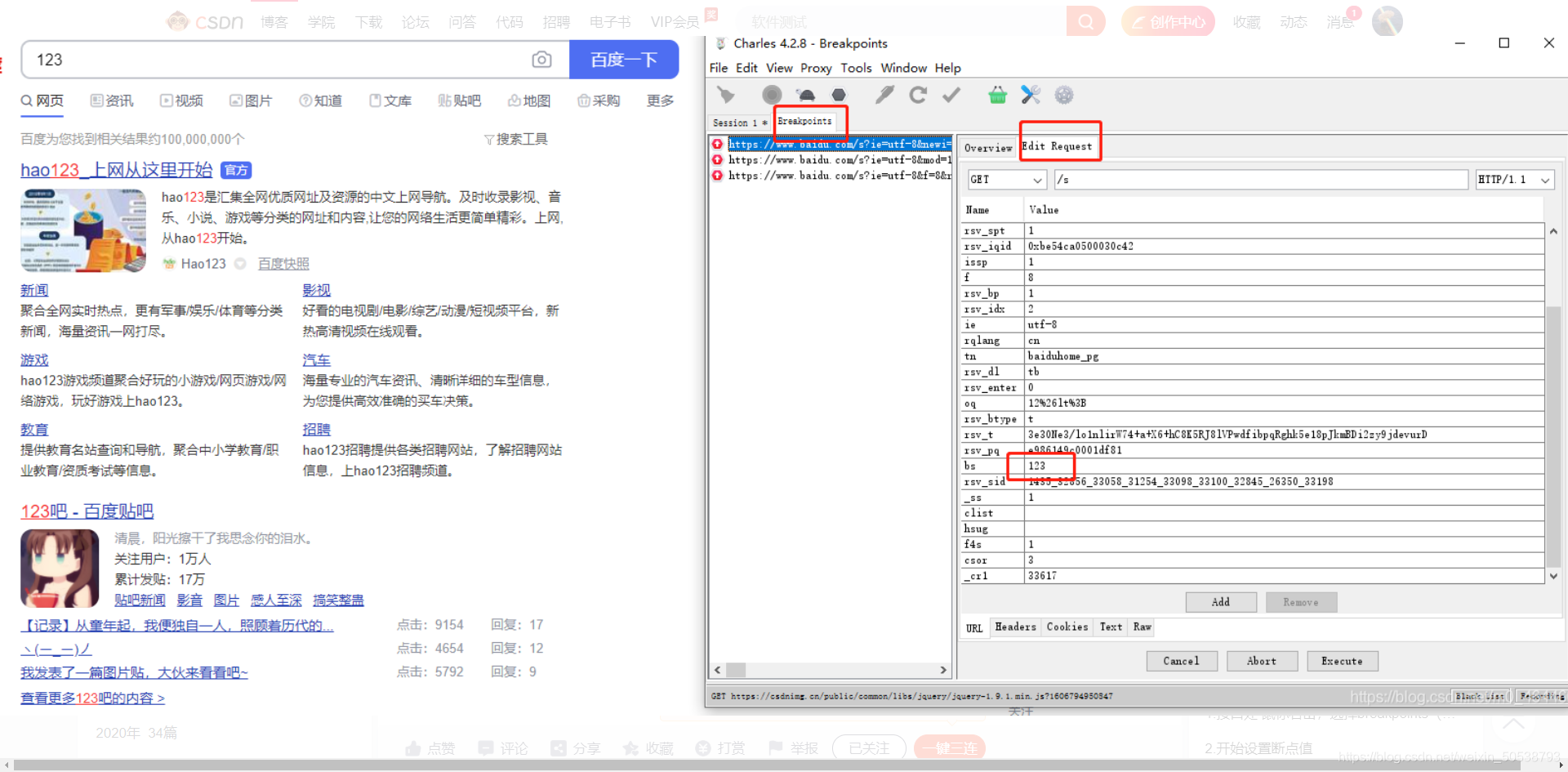
Task: Select the Edit Request tab
Action: point(1057,146)
